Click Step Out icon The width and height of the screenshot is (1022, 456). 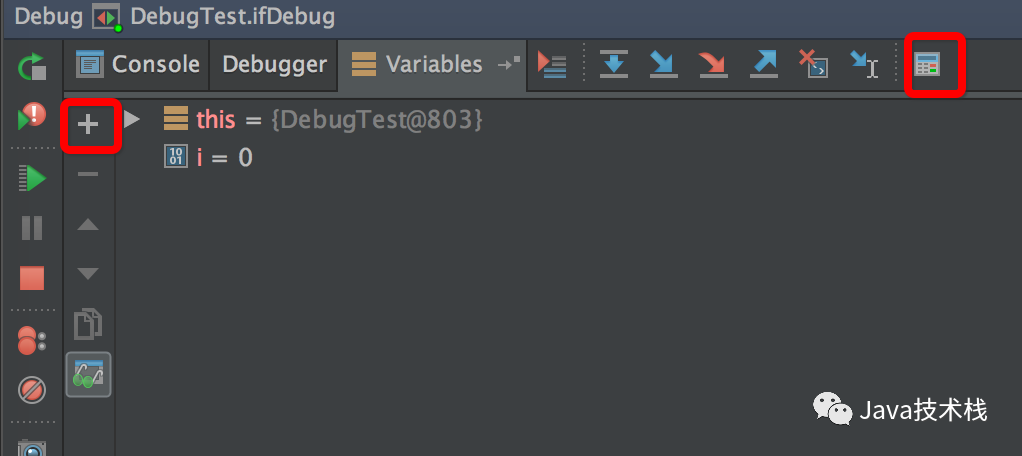coord(763,64)
